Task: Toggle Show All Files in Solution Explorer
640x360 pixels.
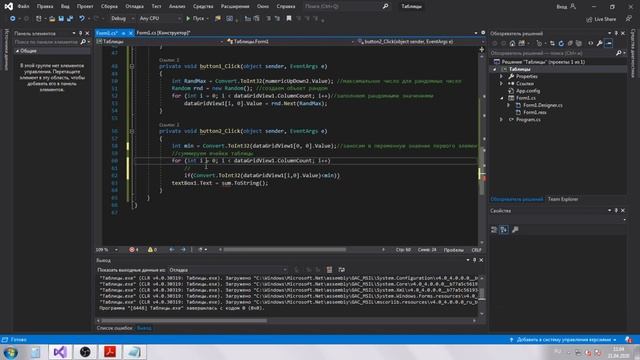Action: pos(578,43)
